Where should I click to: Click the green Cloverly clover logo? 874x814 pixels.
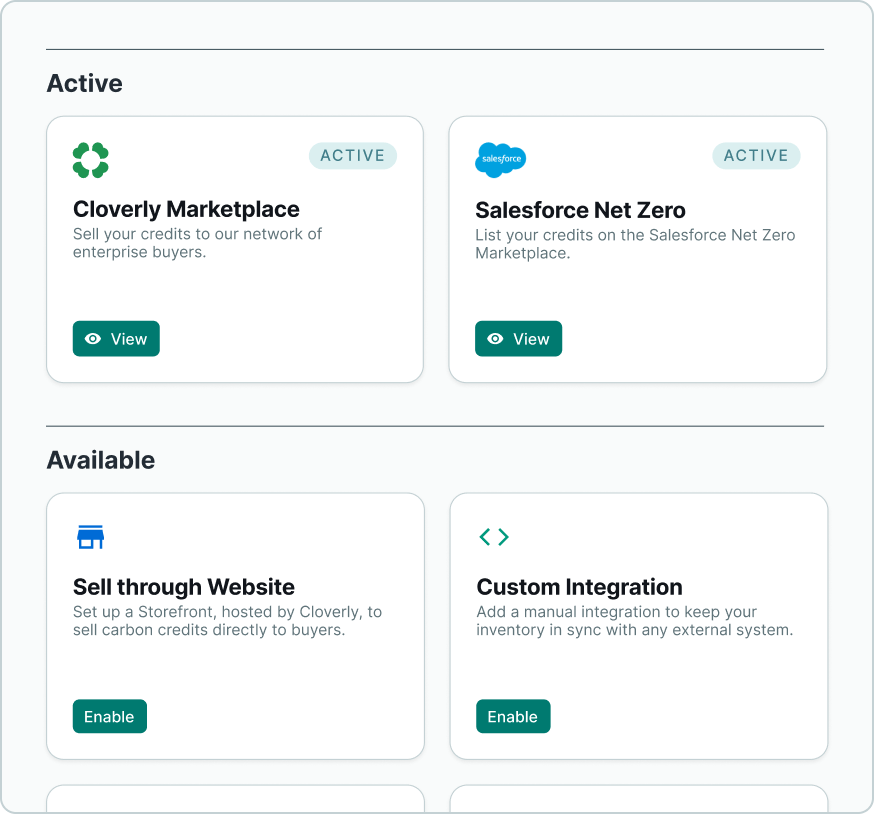click(x=90, y=160)
